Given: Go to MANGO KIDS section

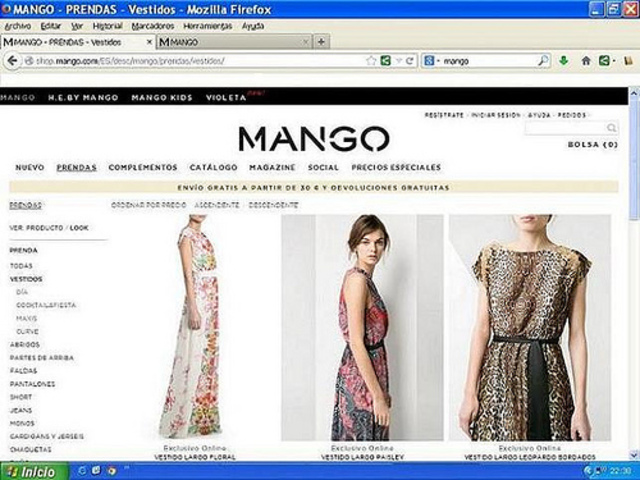Looking at the screenshot, I should [162, 98].
